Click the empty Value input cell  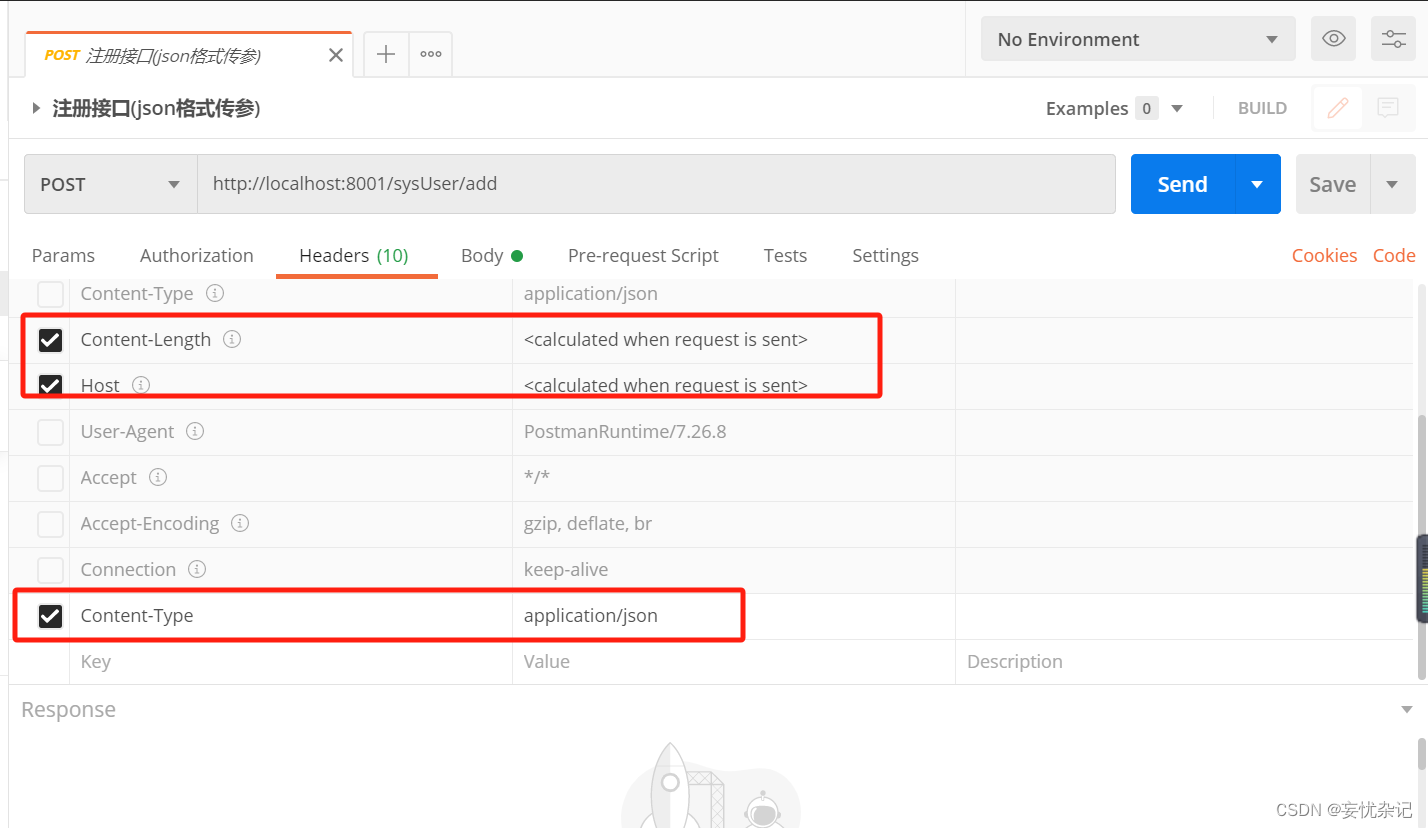point(734,662)
